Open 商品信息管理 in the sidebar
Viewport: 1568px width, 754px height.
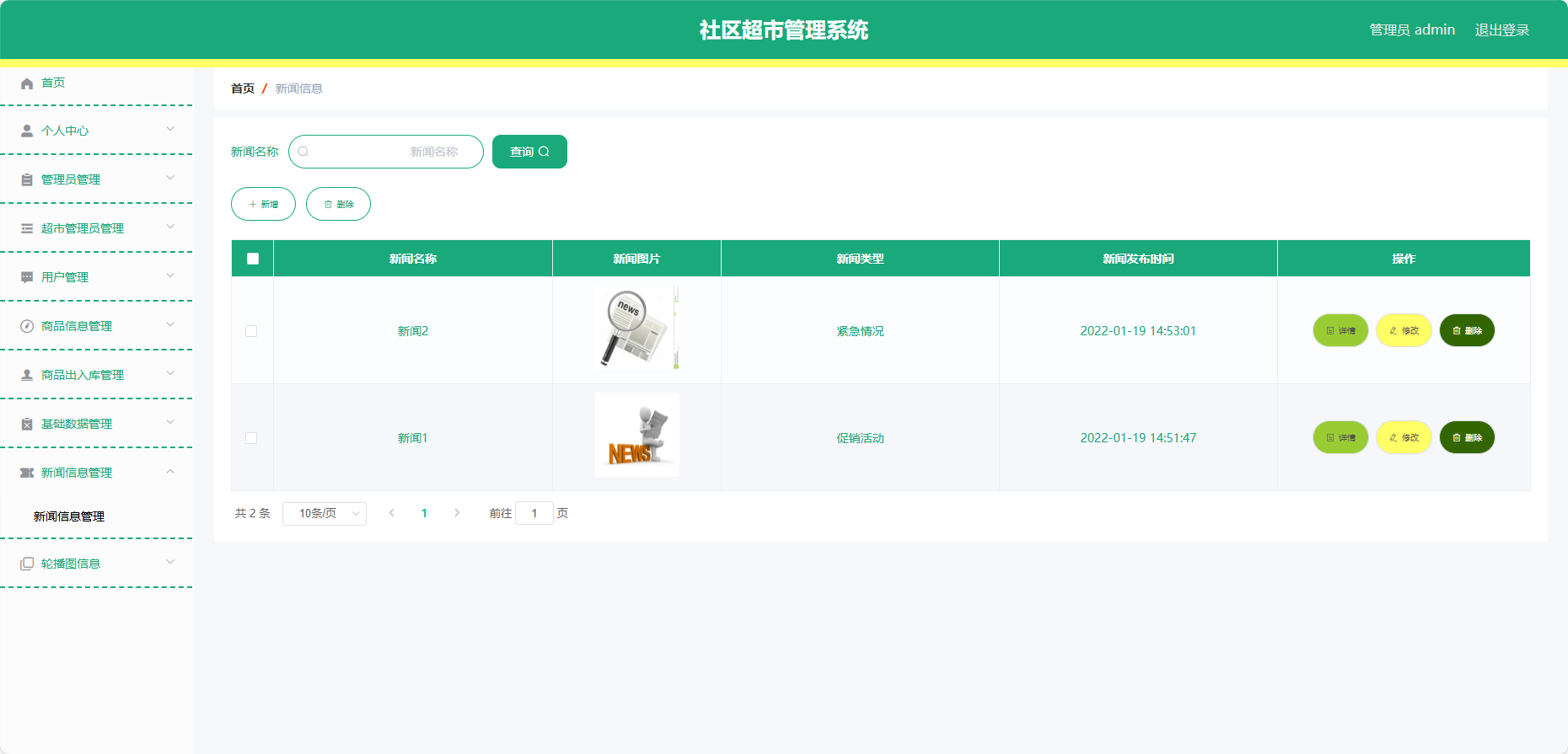pyautogui.click(x=96, y=326)
